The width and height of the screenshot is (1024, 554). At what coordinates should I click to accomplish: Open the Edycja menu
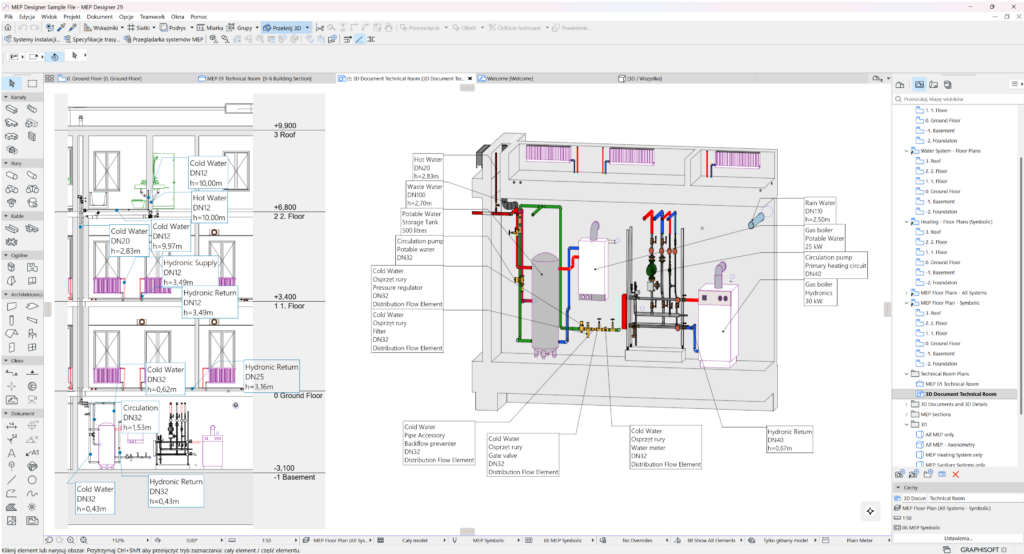(x=27, y=17)
